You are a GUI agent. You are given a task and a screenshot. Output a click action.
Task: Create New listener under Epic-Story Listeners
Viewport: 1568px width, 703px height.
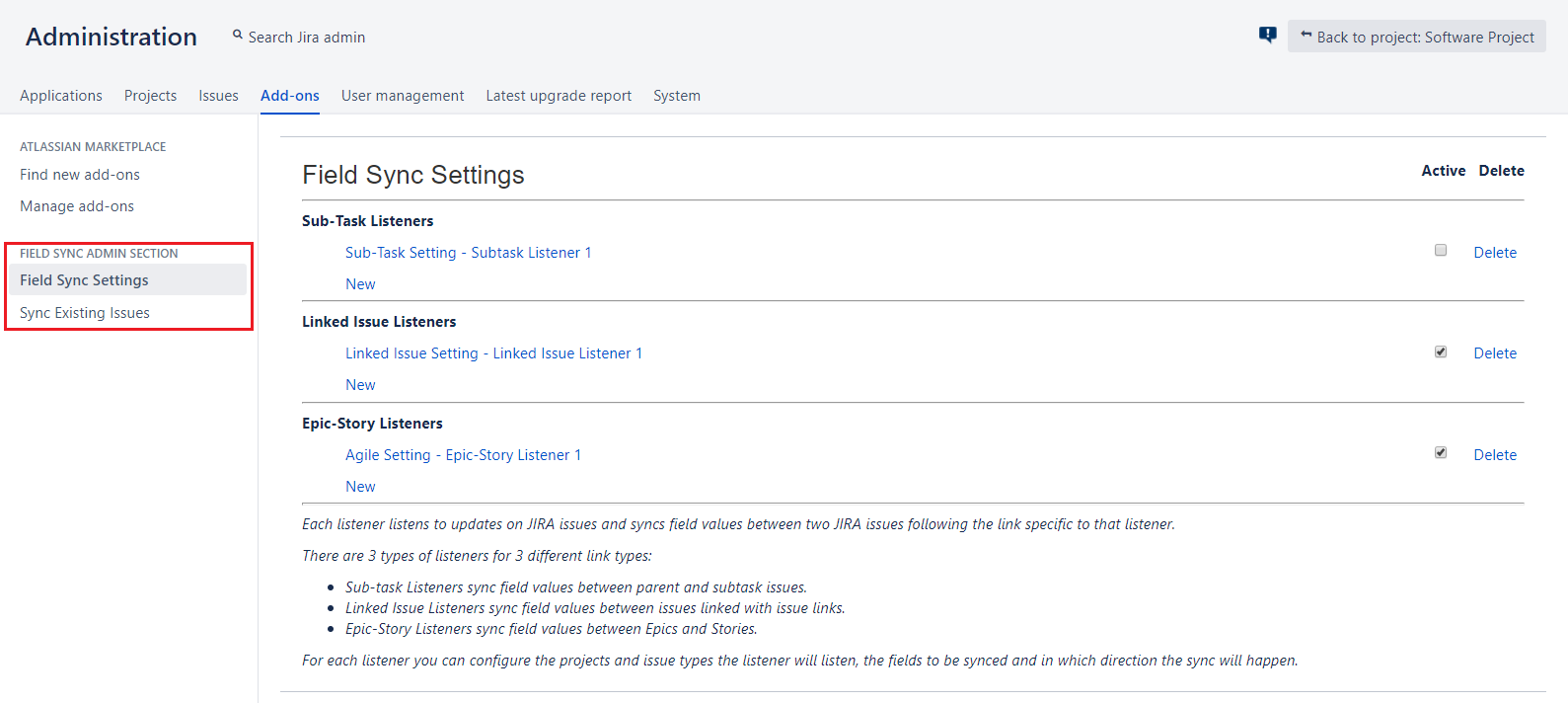point(360,487)
